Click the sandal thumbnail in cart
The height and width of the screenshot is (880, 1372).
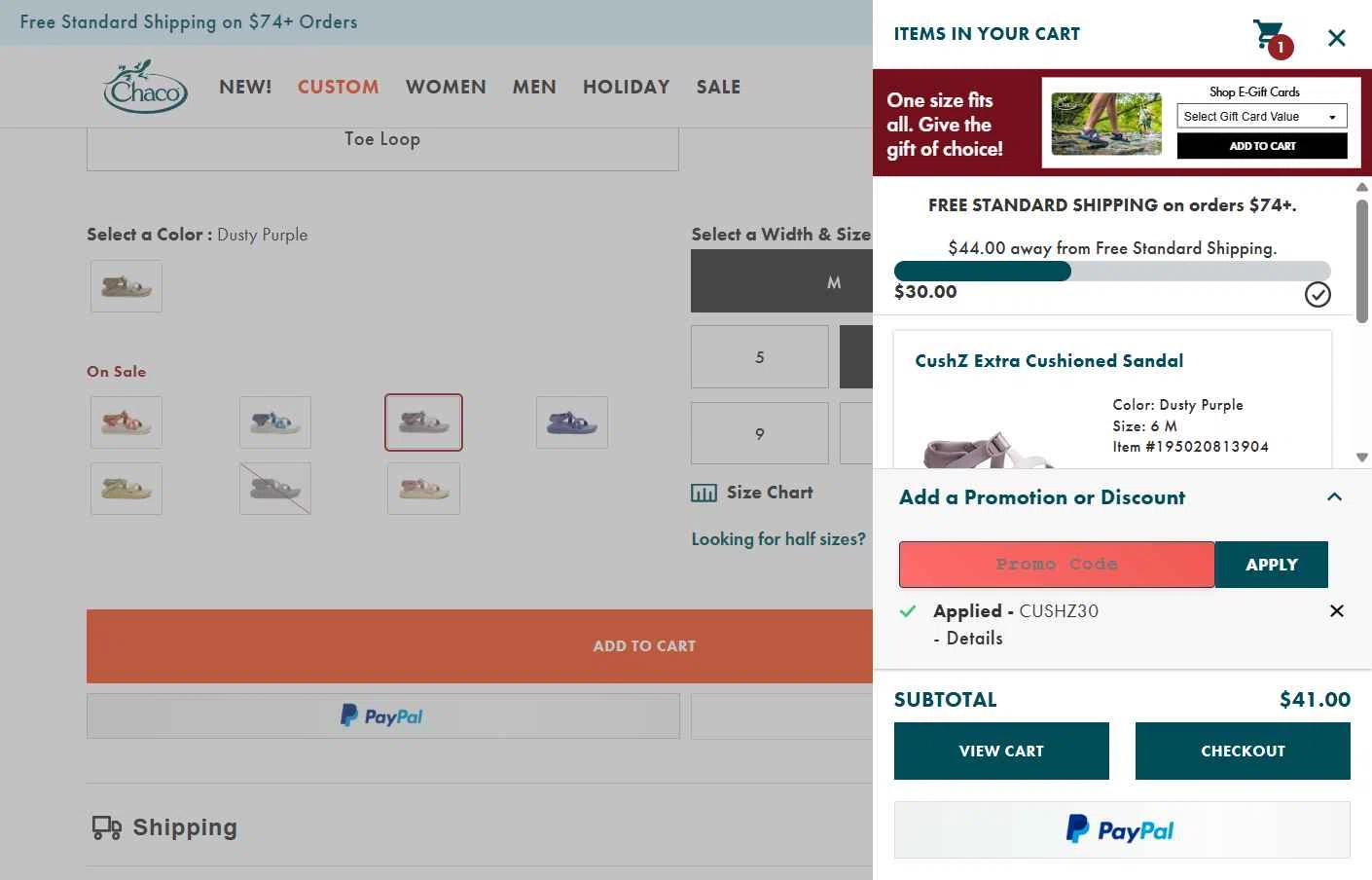click(x=988, y=450)
